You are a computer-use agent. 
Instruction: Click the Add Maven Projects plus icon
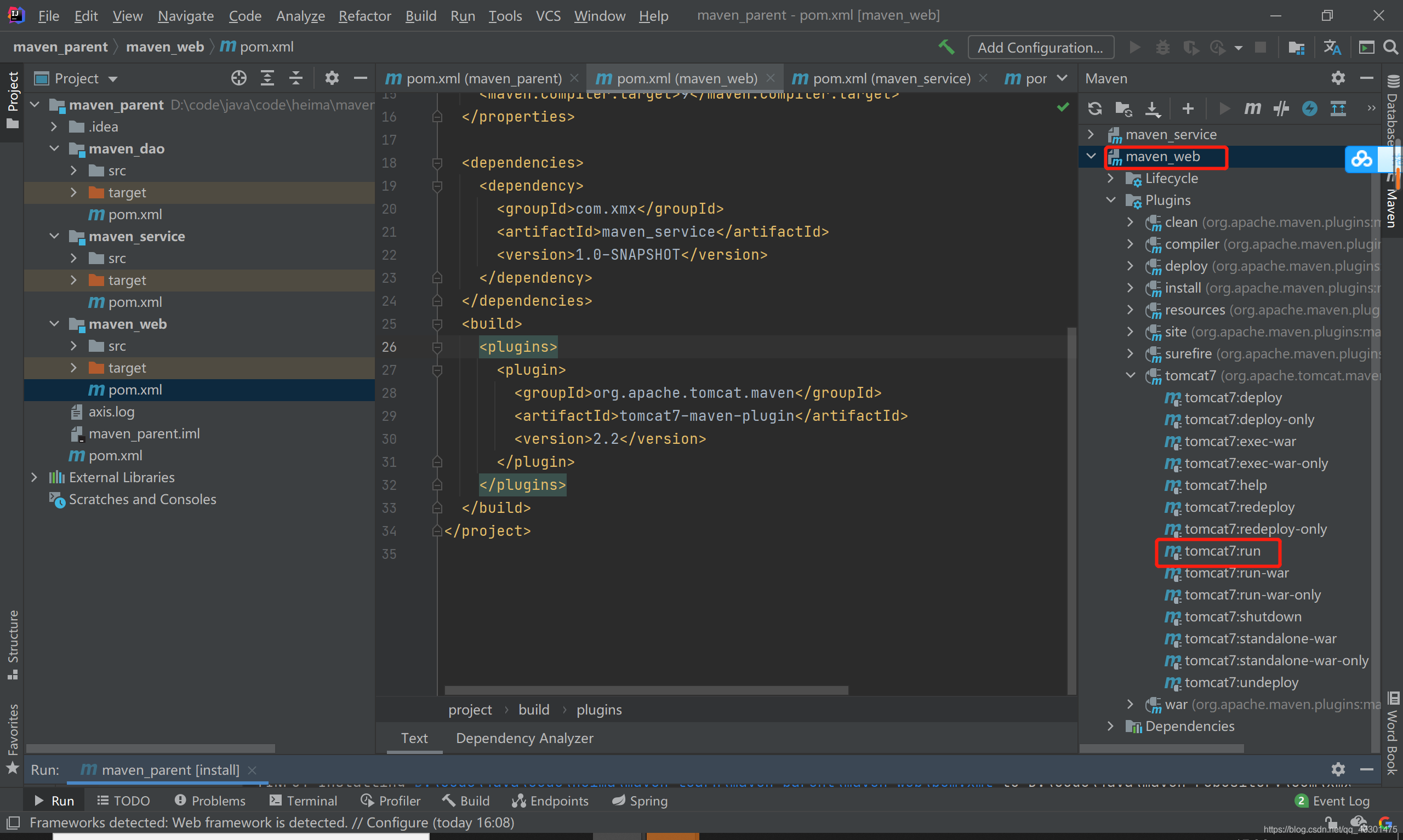(1188, 108)
